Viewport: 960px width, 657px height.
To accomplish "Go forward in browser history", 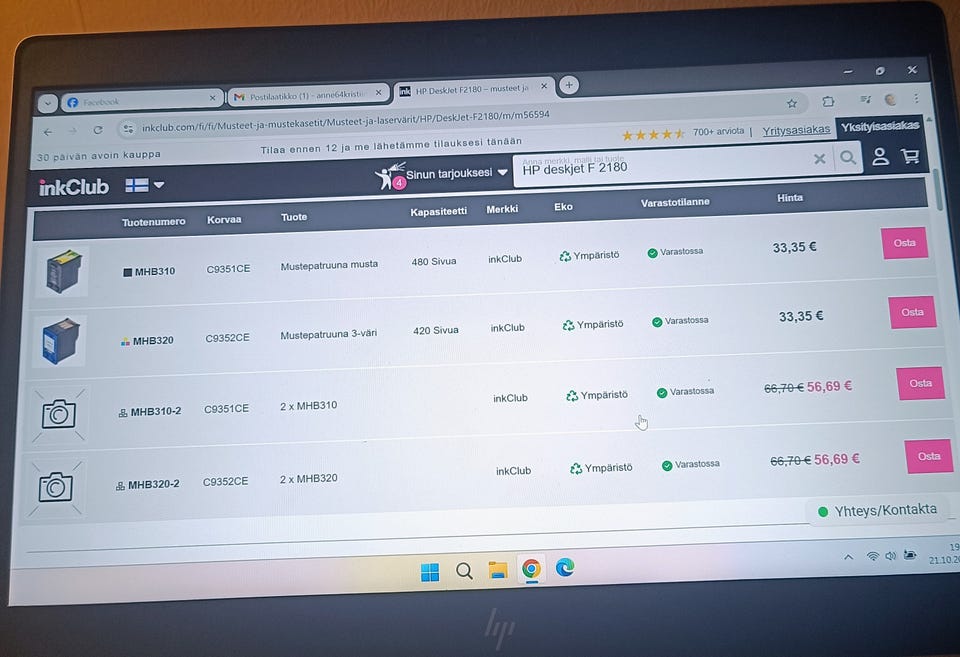I will (x=73, y=130).
